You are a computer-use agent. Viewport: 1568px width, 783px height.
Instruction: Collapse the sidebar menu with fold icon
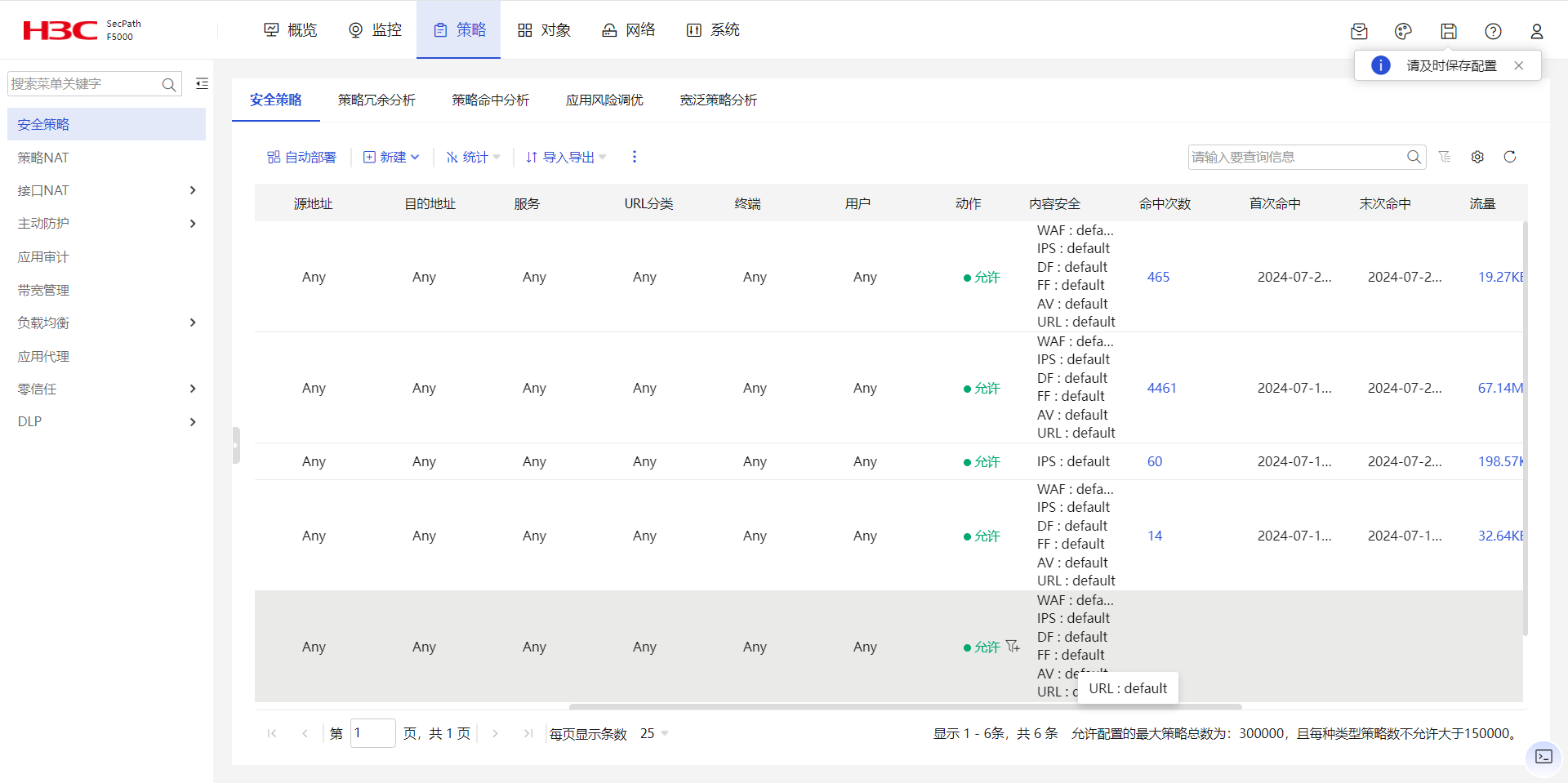[202, 83]
